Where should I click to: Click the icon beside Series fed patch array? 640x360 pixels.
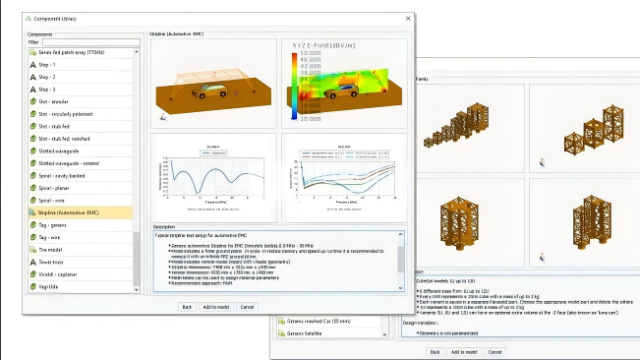coord(33,52)
